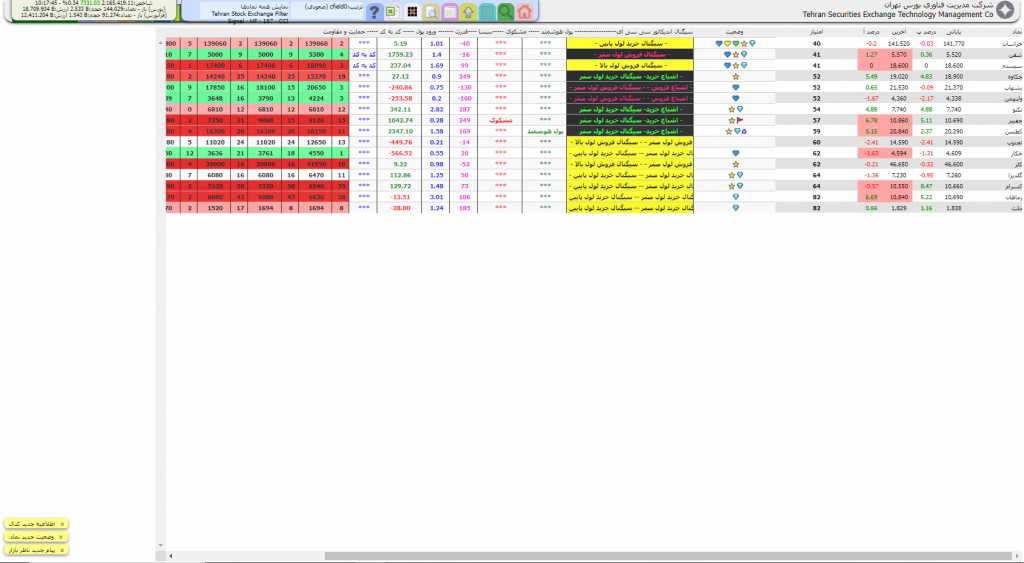Open the 'کد به کد' link in first occurrence
This screenshot has height=563, width=1024.
point(362,55)
